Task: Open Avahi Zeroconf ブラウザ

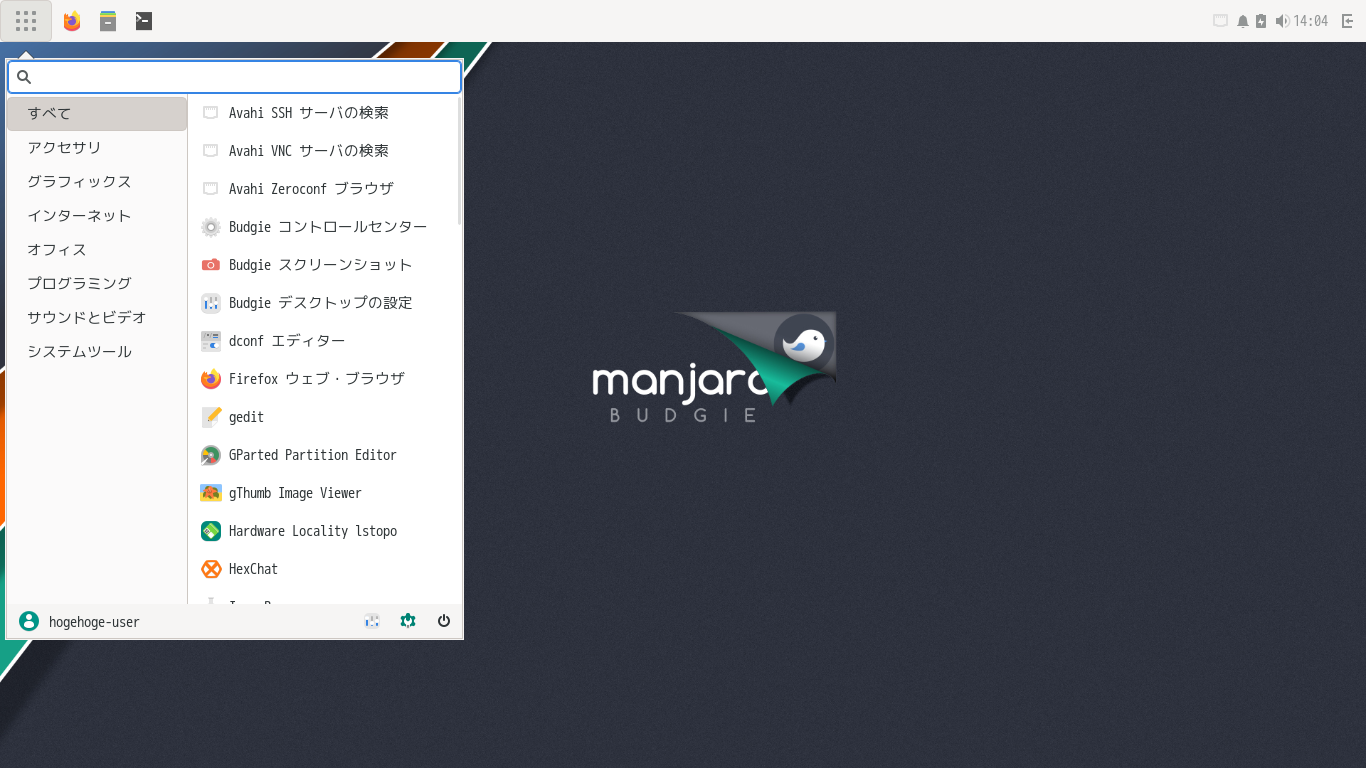Action: [323, 189]
